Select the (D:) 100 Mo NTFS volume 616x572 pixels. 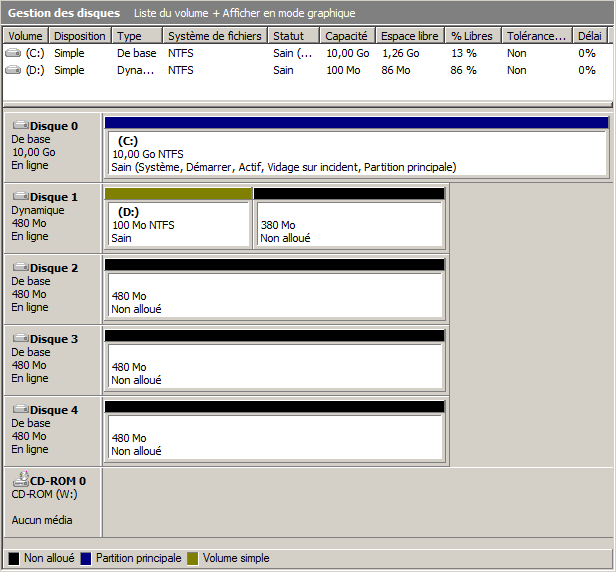click(177, 225)
